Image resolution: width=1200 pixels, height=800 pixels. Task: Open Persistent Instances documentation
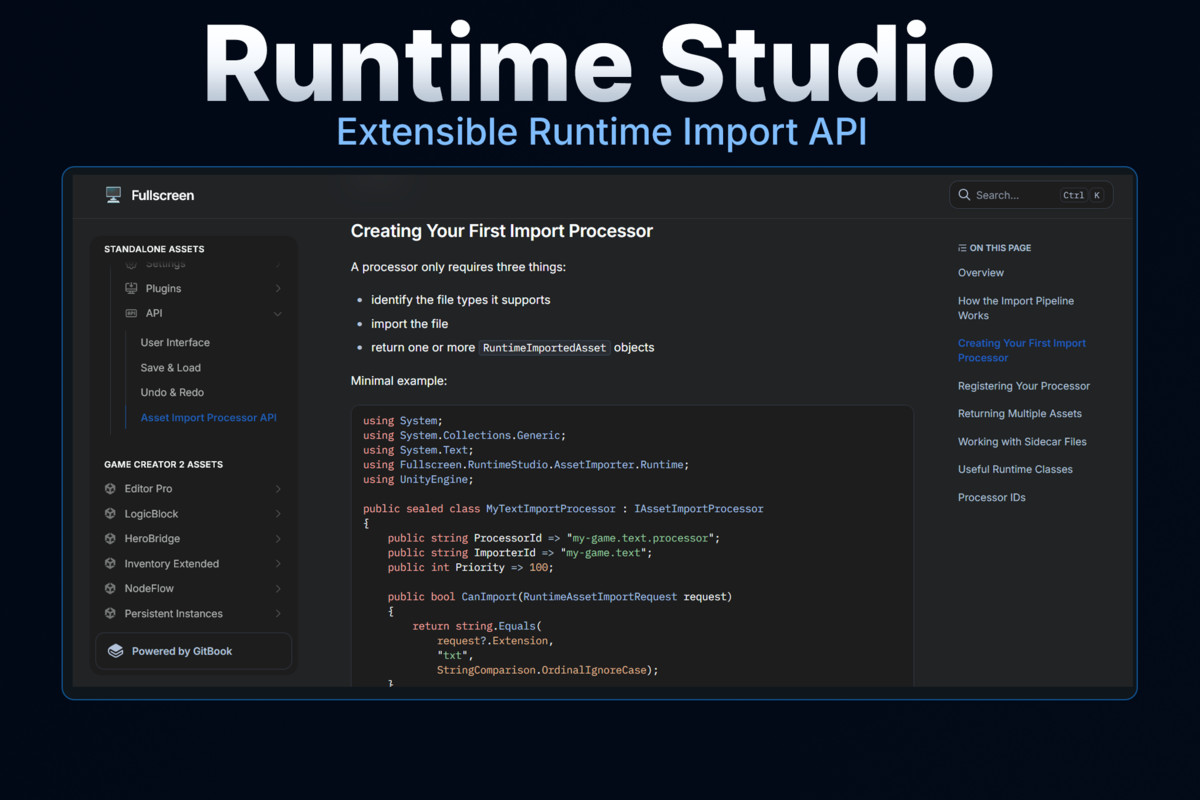pos(173,614)
